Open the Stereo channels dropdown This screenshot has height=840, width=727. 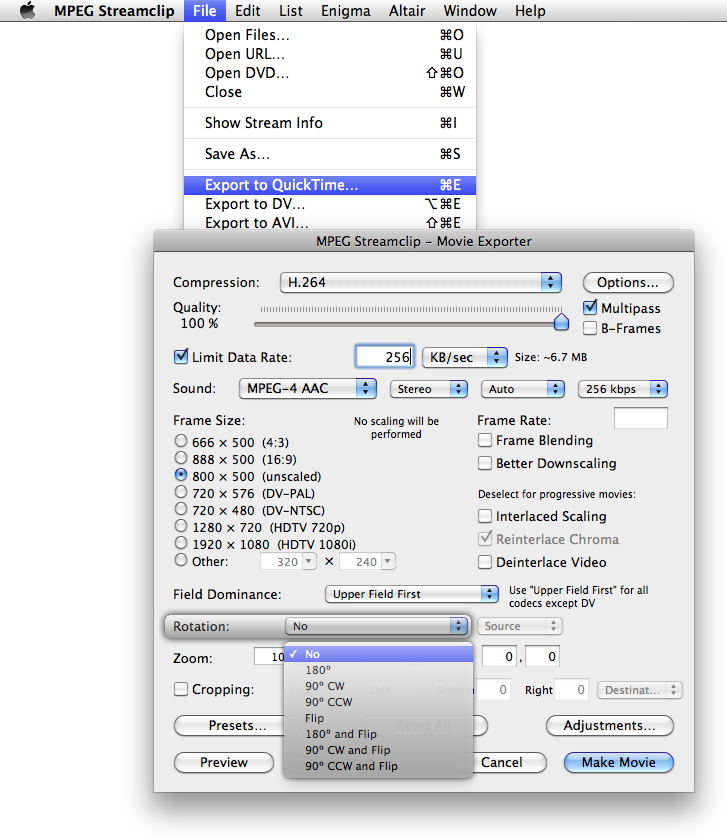[x=429, y=389]
